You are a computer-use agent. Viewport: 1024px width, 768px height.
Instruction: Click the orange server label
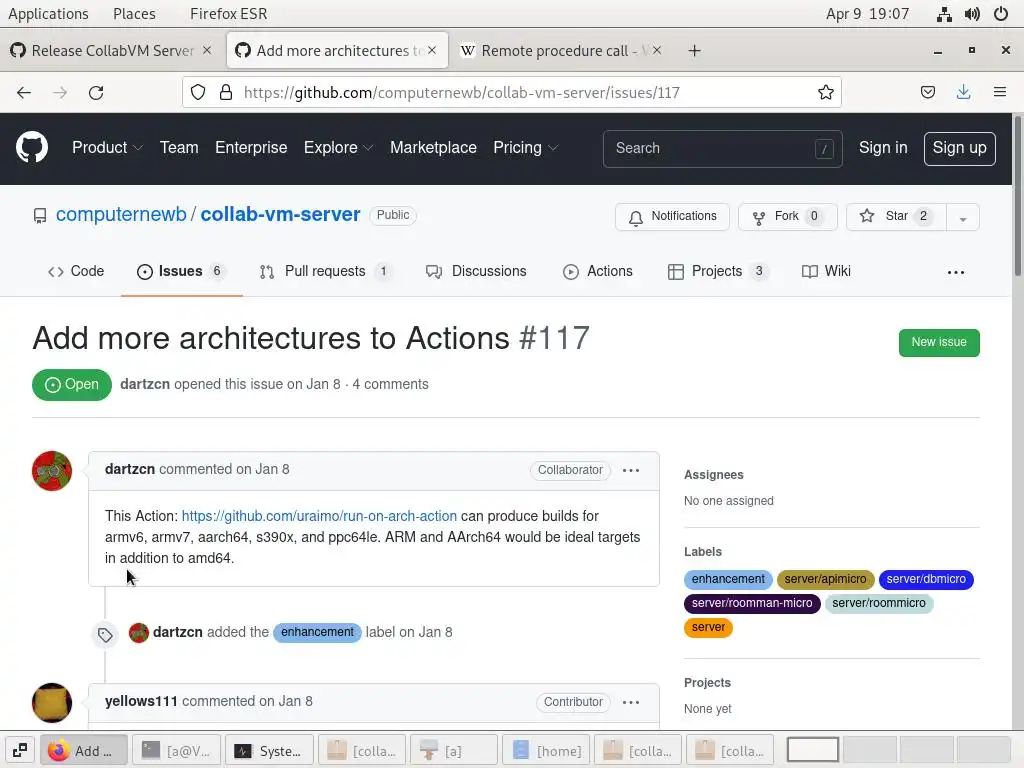point(708,628)
